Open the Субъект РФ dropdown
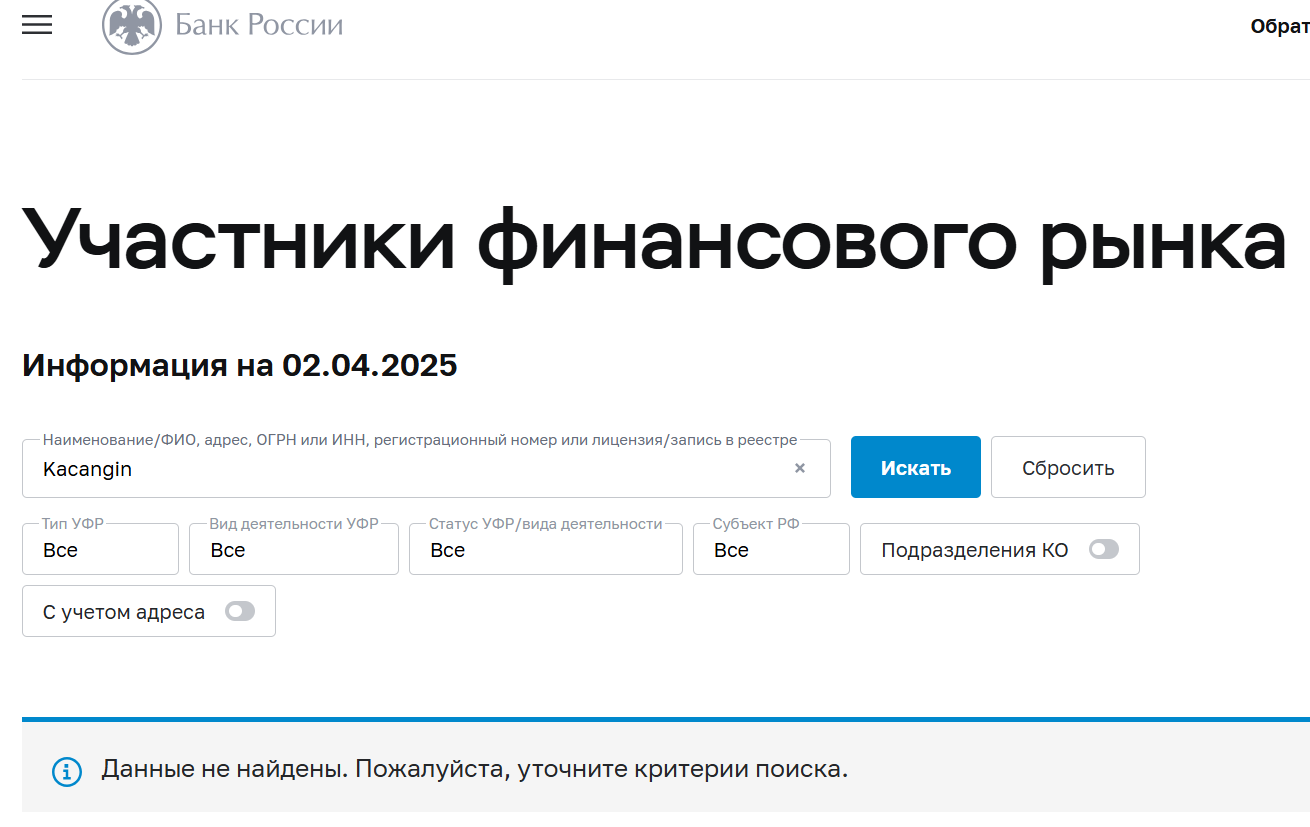1310x827 pixels. 771,549
